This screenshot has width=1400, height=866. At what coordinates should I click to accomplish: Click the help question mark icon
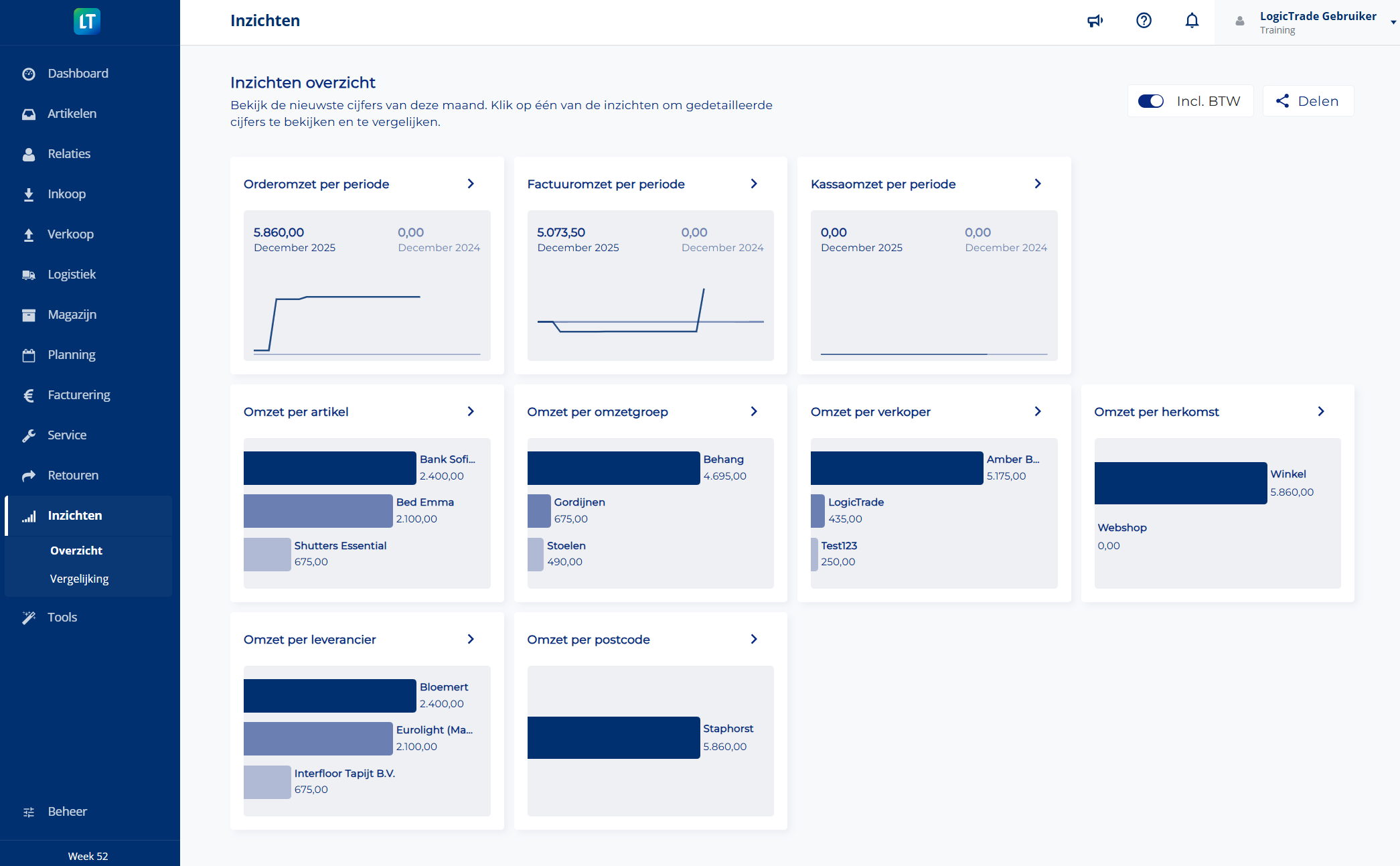1144,21
